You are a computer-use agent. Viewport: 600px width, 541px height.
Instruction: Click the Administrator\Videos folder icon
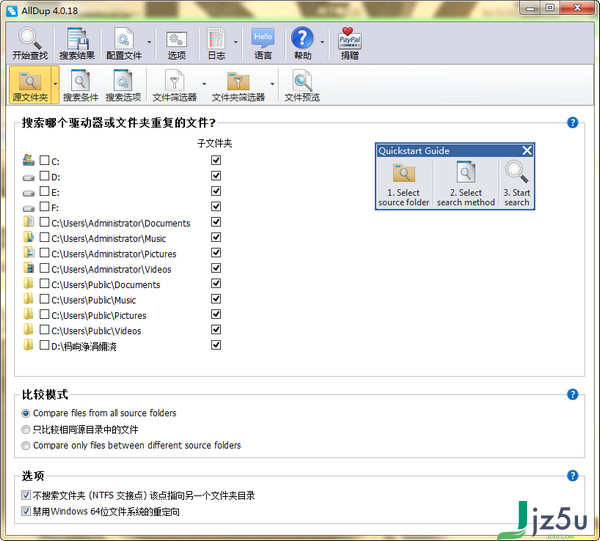point(28,268)
